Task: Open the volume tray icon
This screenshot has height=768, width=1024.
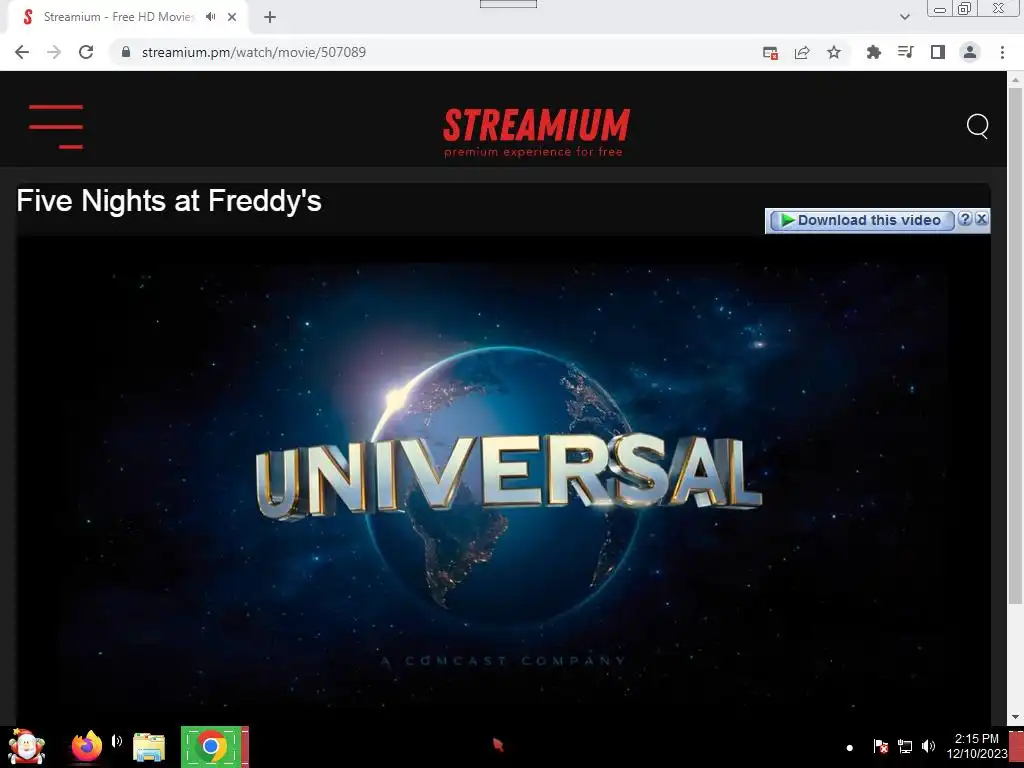Action: (928, 746)
